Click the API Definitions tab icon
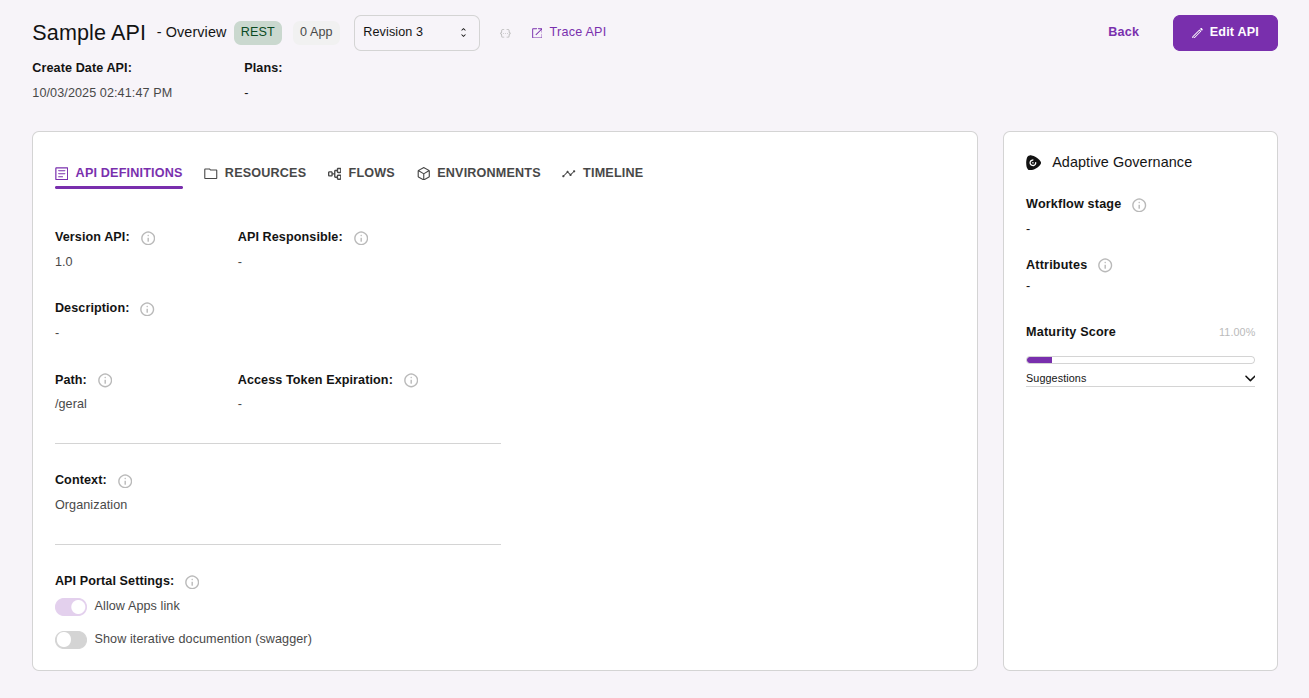Viewport: 1309px width, 698px height. tap(61, 172)
